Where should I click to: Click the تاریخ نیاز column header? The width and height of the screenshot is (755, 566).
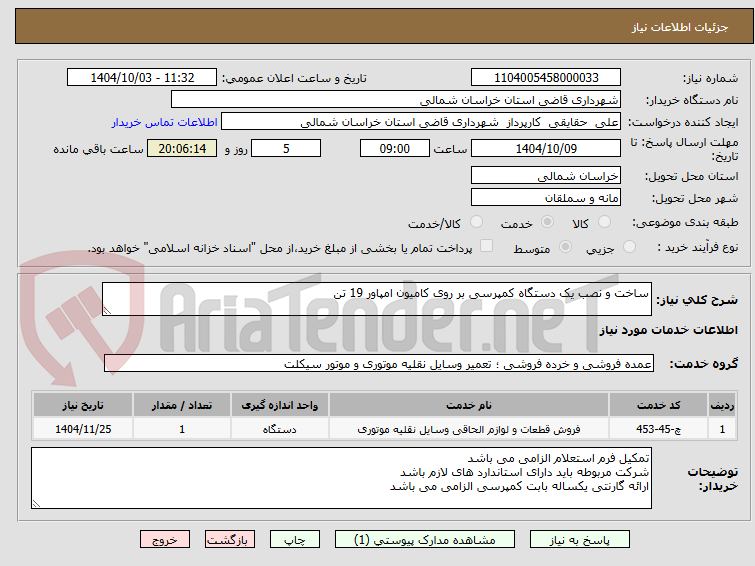click(83, 405)
